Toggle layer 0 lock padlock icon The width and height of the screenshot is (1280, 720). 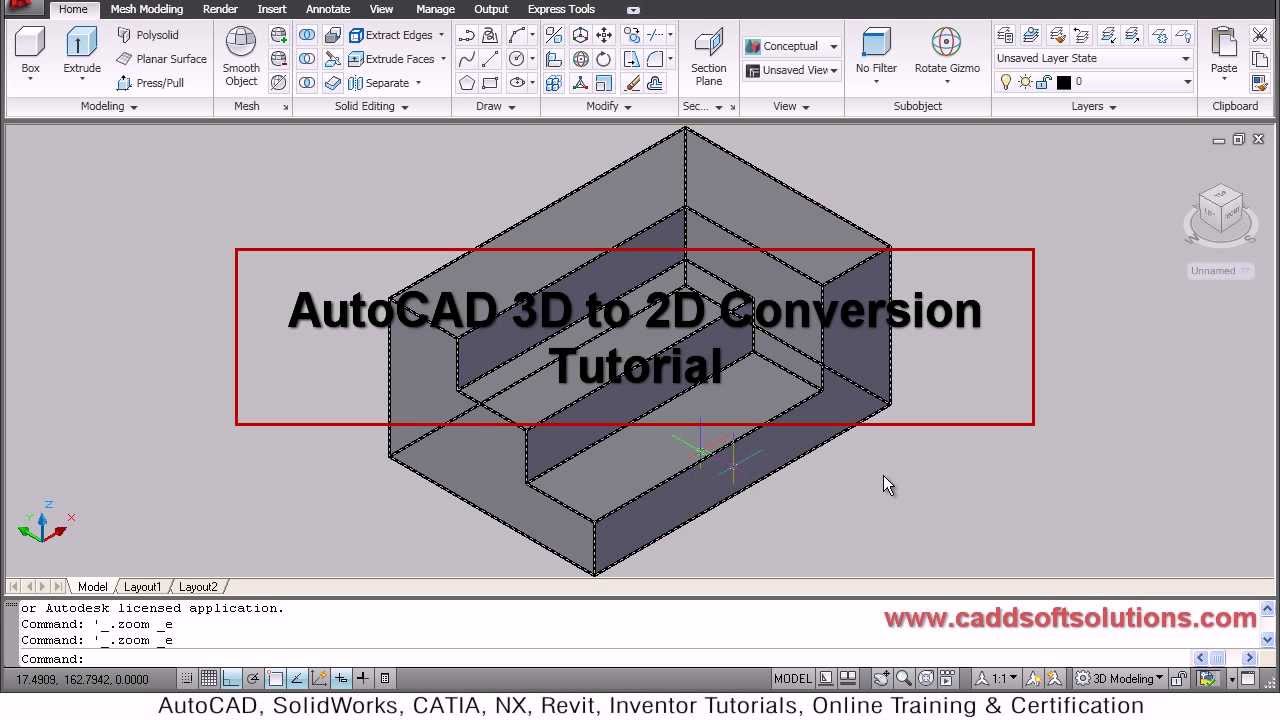(x=1044, y=82)
